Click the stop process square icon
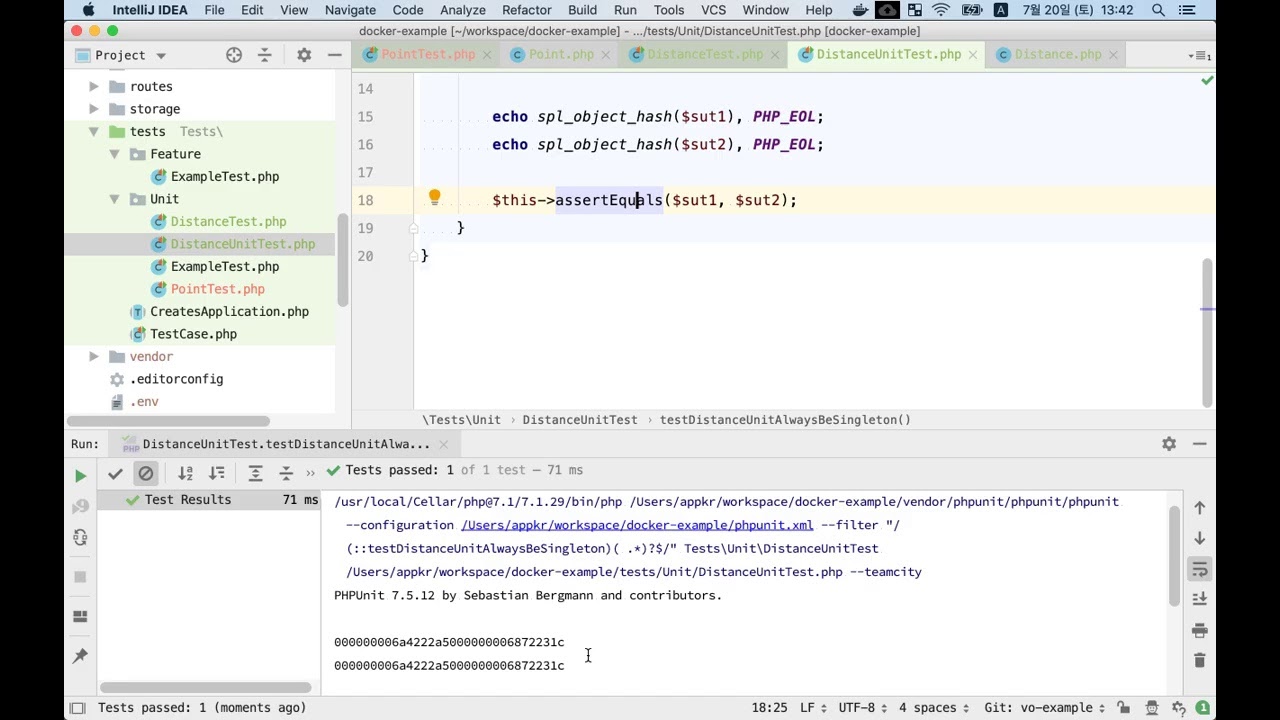 tap(81, 577)
